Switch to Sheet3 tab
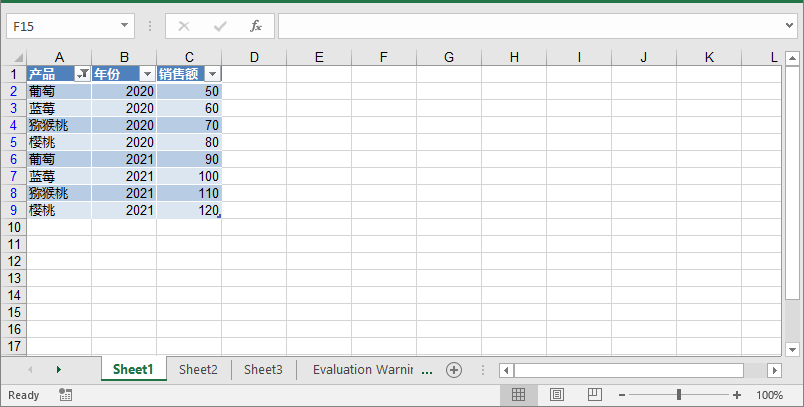 [x=263, y=370]
